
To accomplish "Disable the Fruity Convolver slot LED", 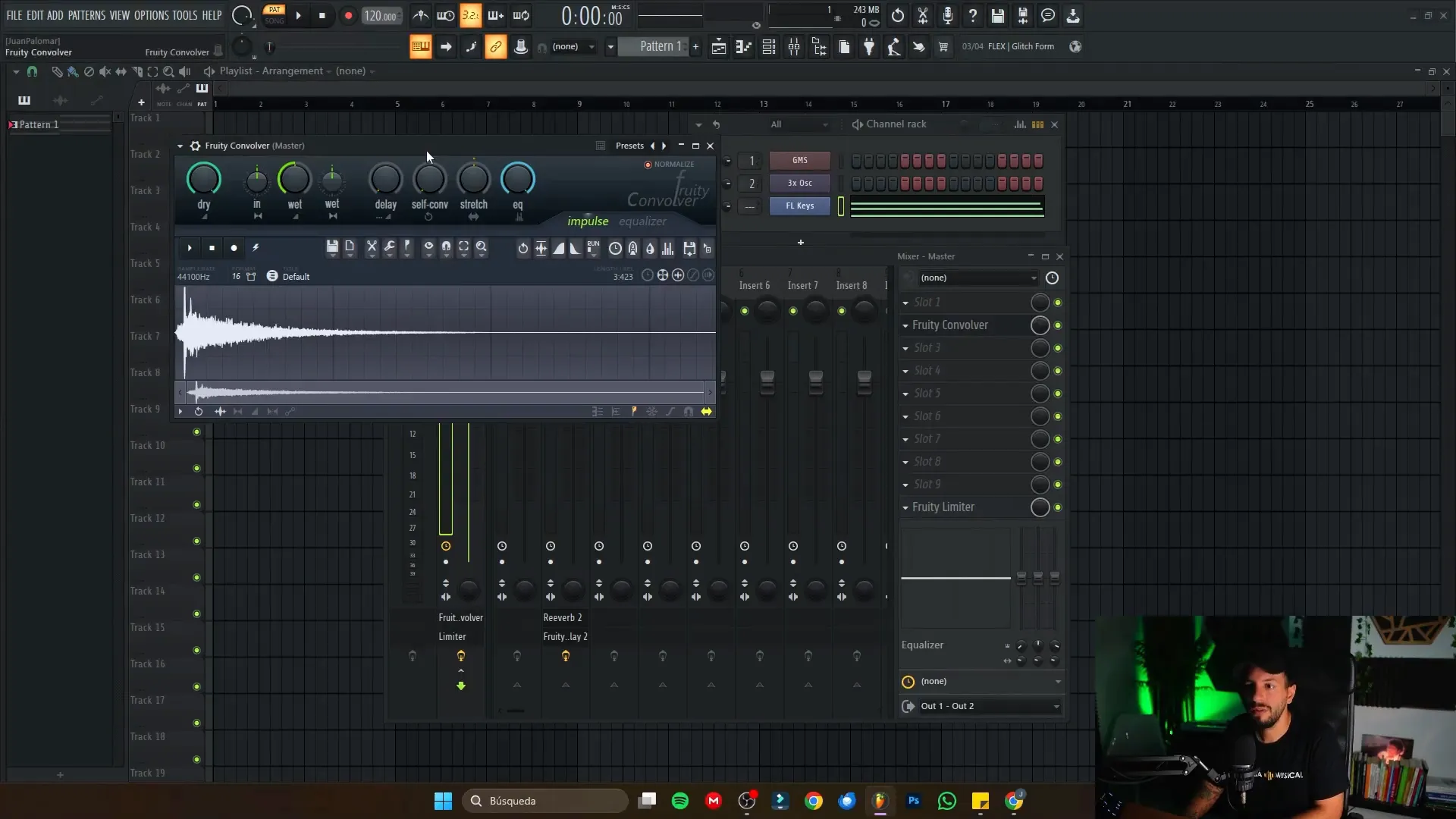I will [x=1058, y=325].
